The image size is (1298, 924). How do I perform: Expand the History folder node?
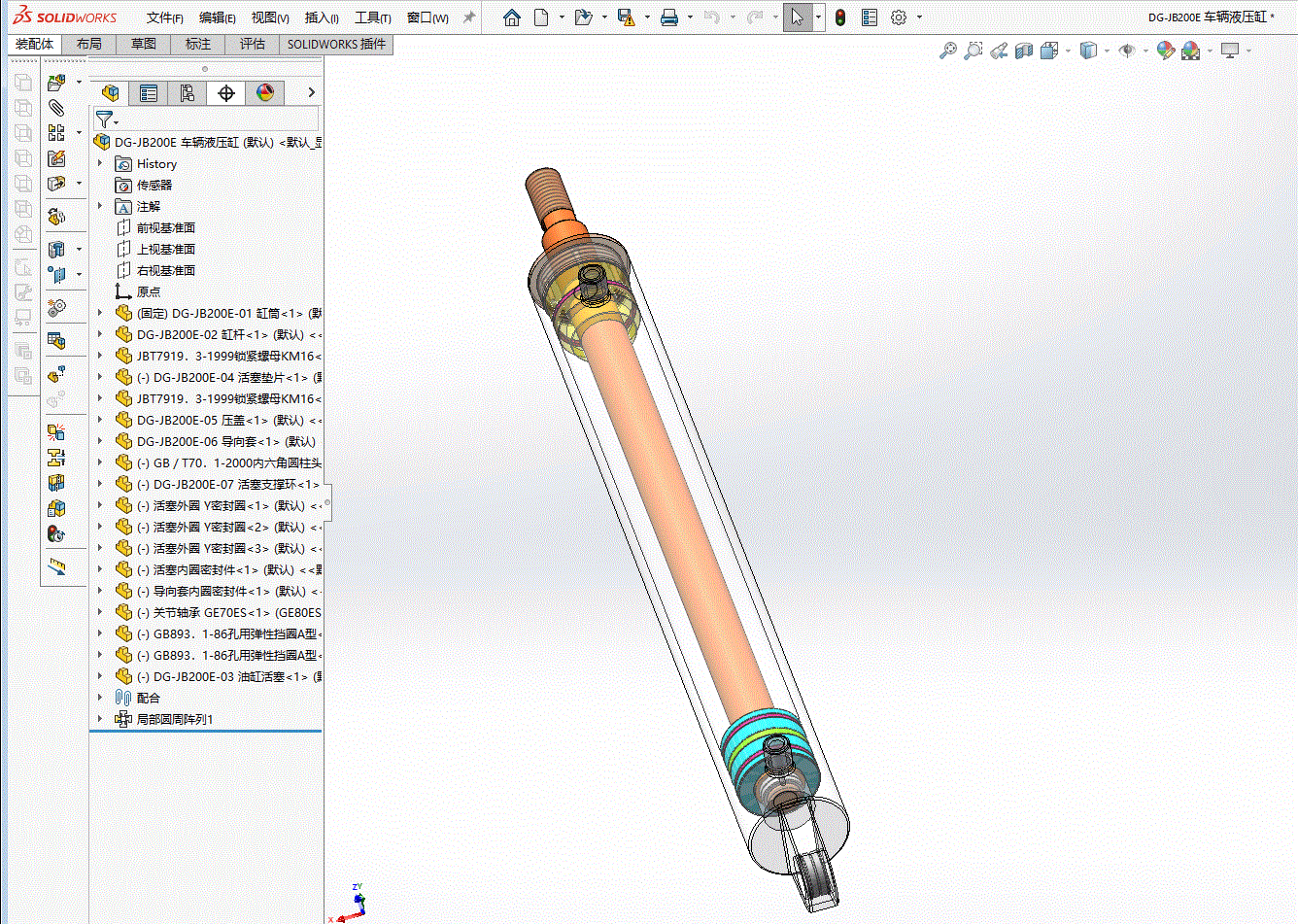[100, 163]
